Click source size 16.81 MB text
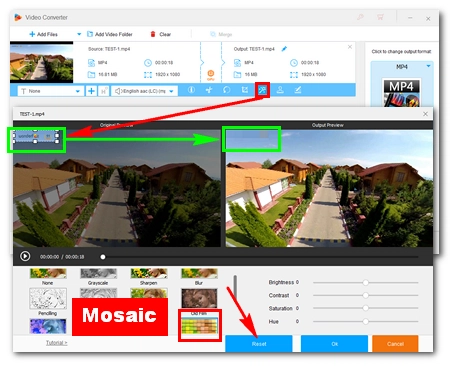The width and height of the screenshot is (450, 366). tap(108, 75)
